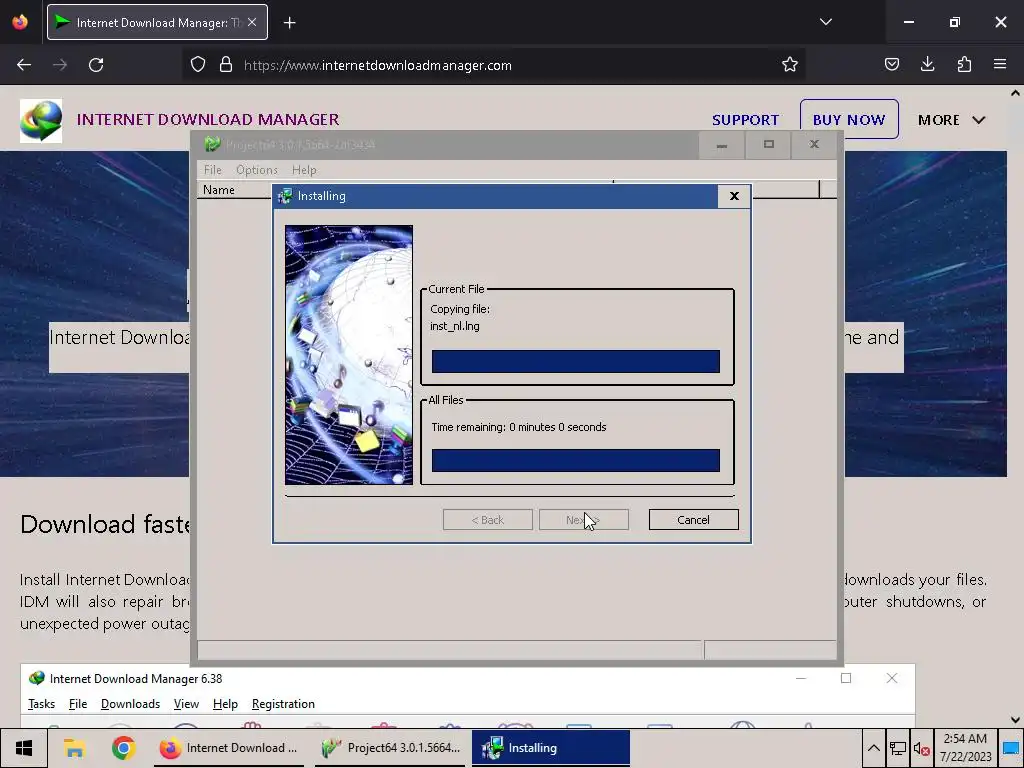The width and height of the screenshot is (1024, 768).
Task: Close the Internet Download Manager browser tab
Action: coord(252,22)
